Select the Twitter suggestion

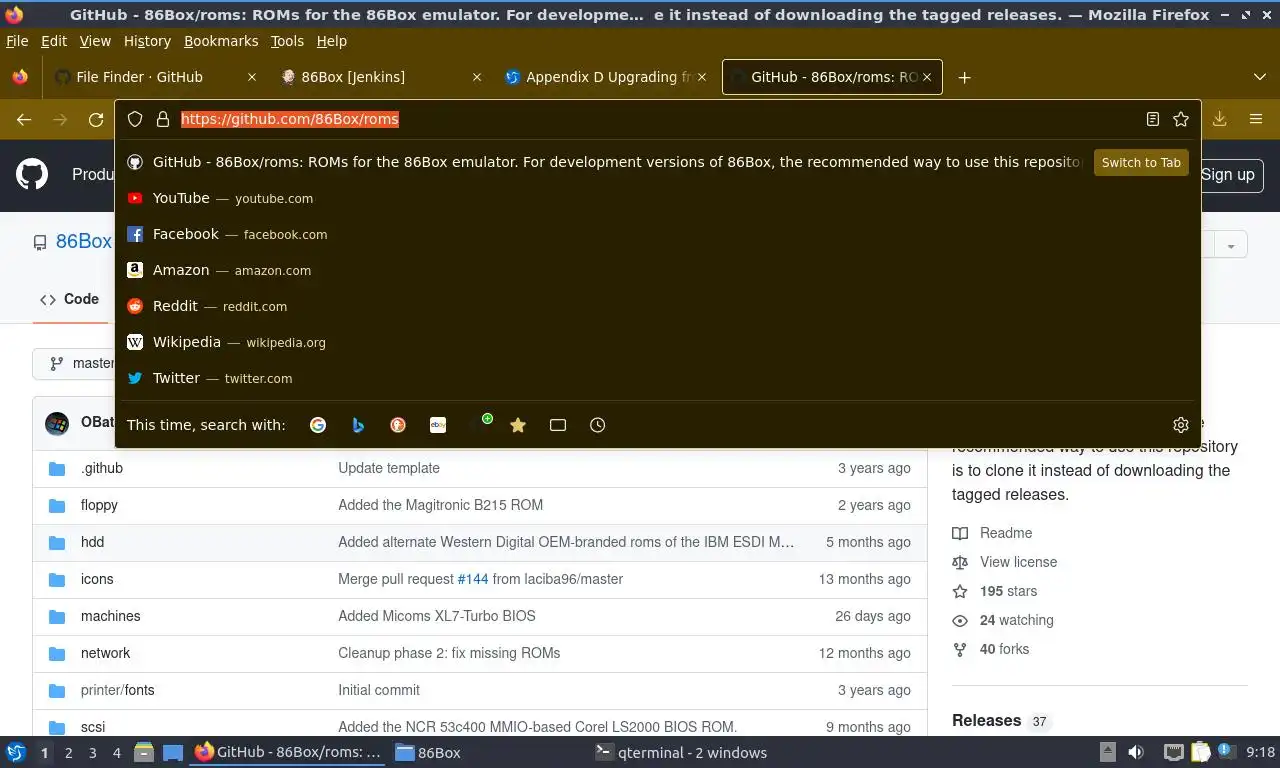point(658,378)
